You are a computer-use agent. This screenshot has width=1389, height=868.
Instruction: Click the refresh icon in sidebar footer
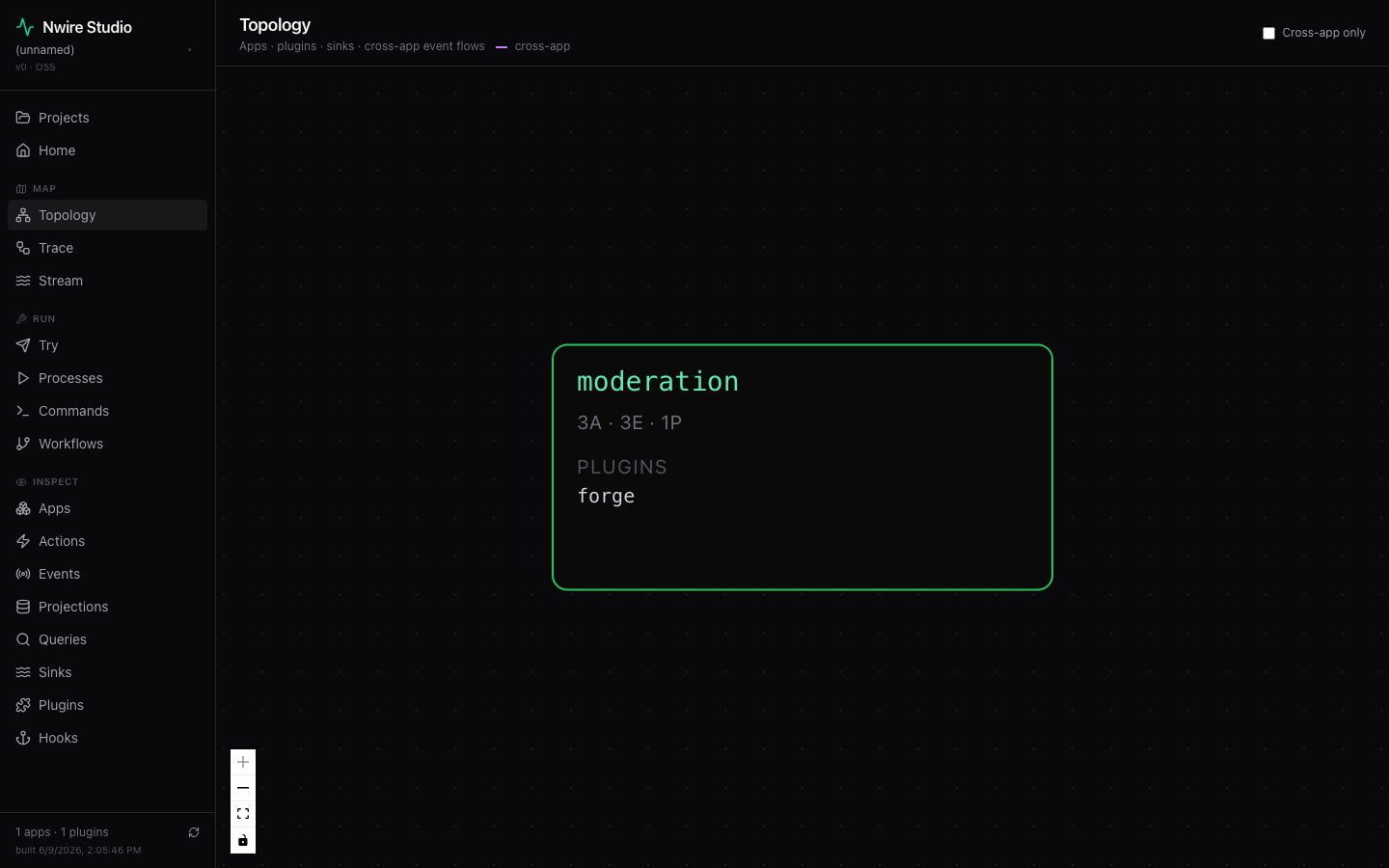pos(194,832)
